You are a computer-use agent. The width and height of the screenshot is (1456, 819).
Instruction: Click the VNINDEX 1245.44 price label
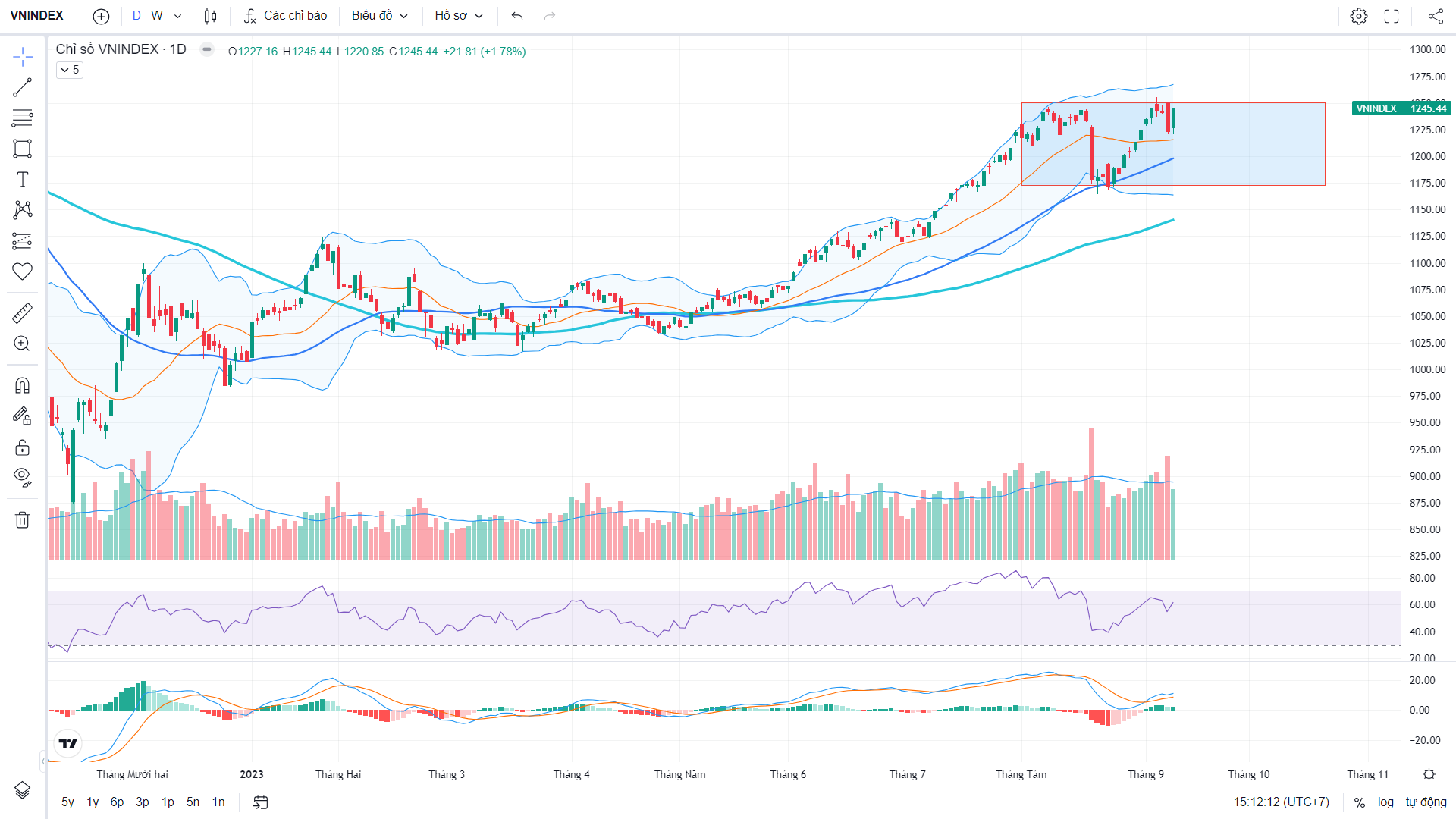(1401, 108)
